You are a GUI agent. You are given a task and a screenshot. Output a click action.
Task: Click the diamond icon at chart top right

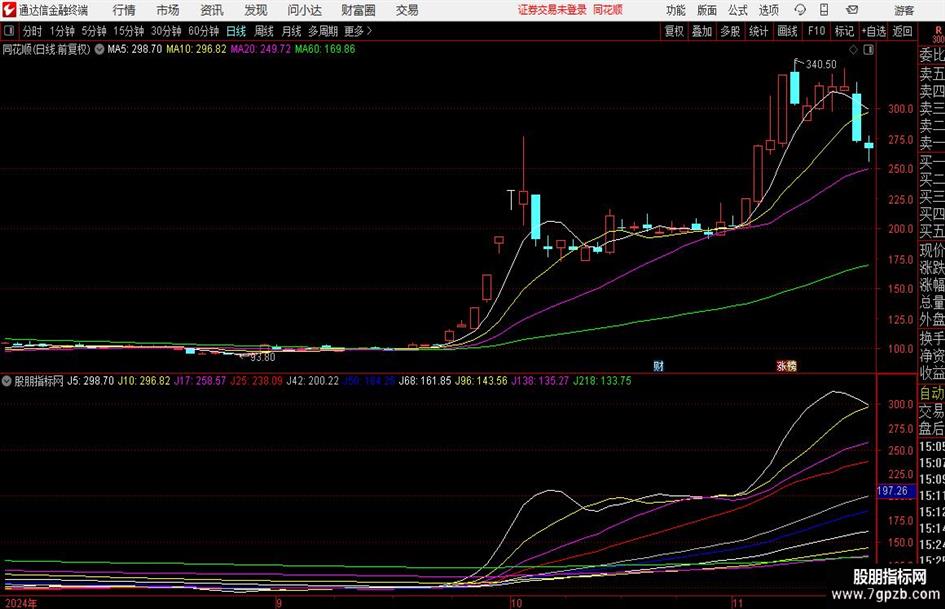click(853, 50)
